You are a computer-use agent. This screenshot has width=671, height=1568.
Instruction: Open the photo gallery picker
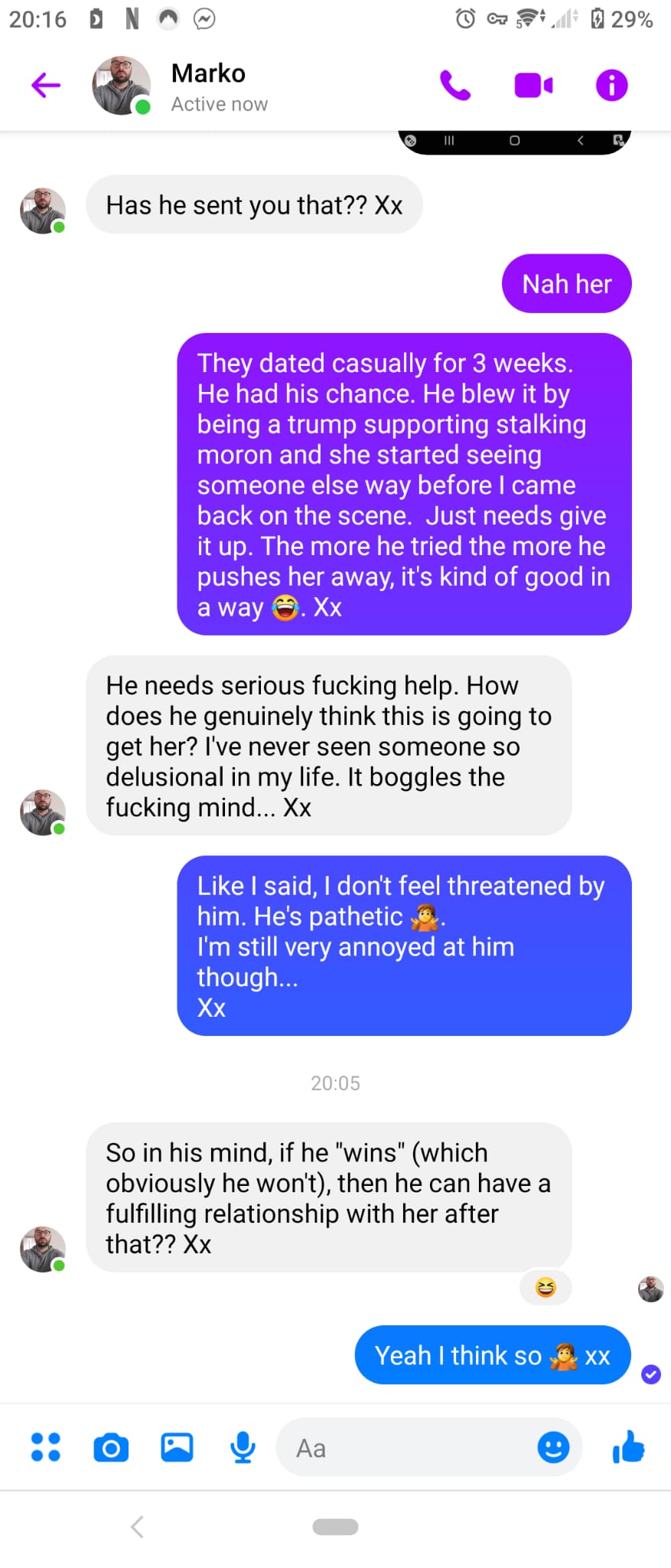[x=177, y=1447]
